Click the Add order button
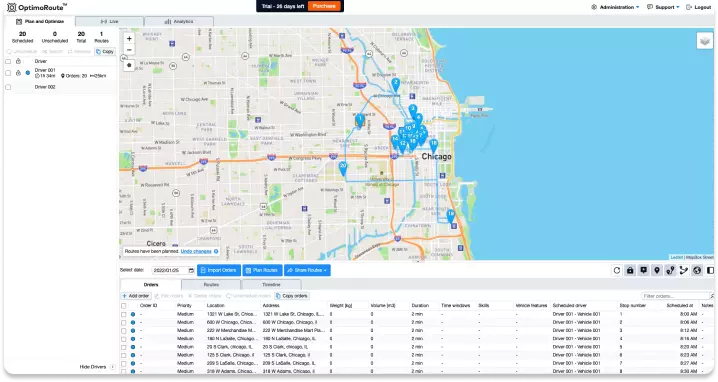Screen dimensions: 718x382 136,296
